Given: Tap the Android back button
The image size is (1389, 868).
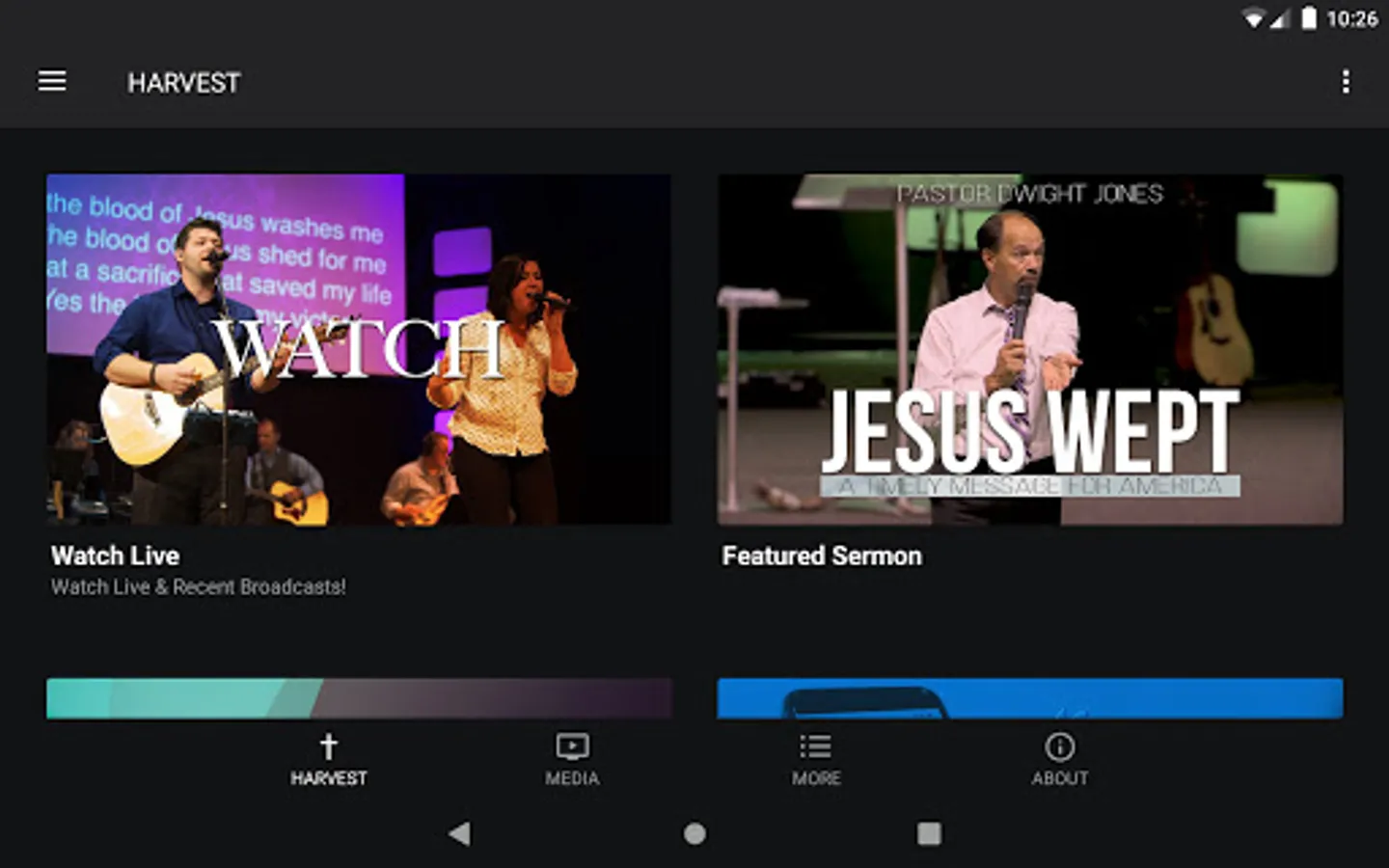Looking at the screenshot, I should pos(460,833).
